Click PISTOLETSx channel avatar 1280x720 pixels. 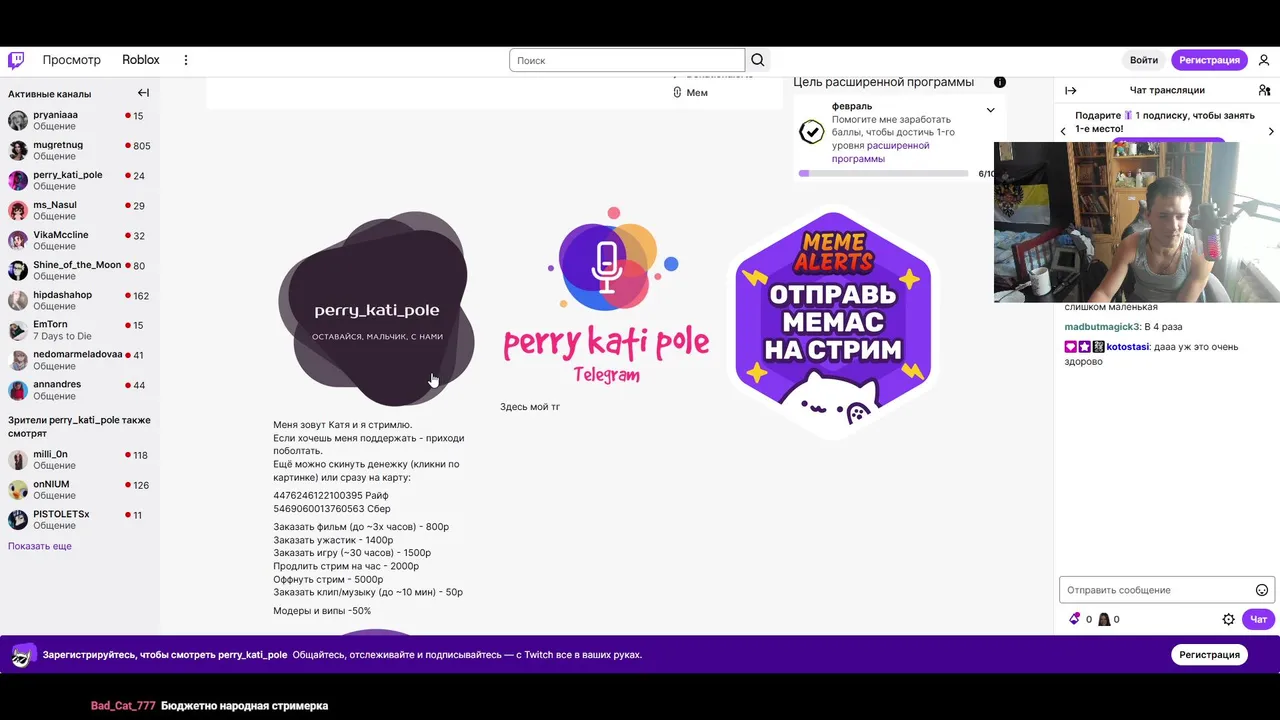[x=18, y=520]
